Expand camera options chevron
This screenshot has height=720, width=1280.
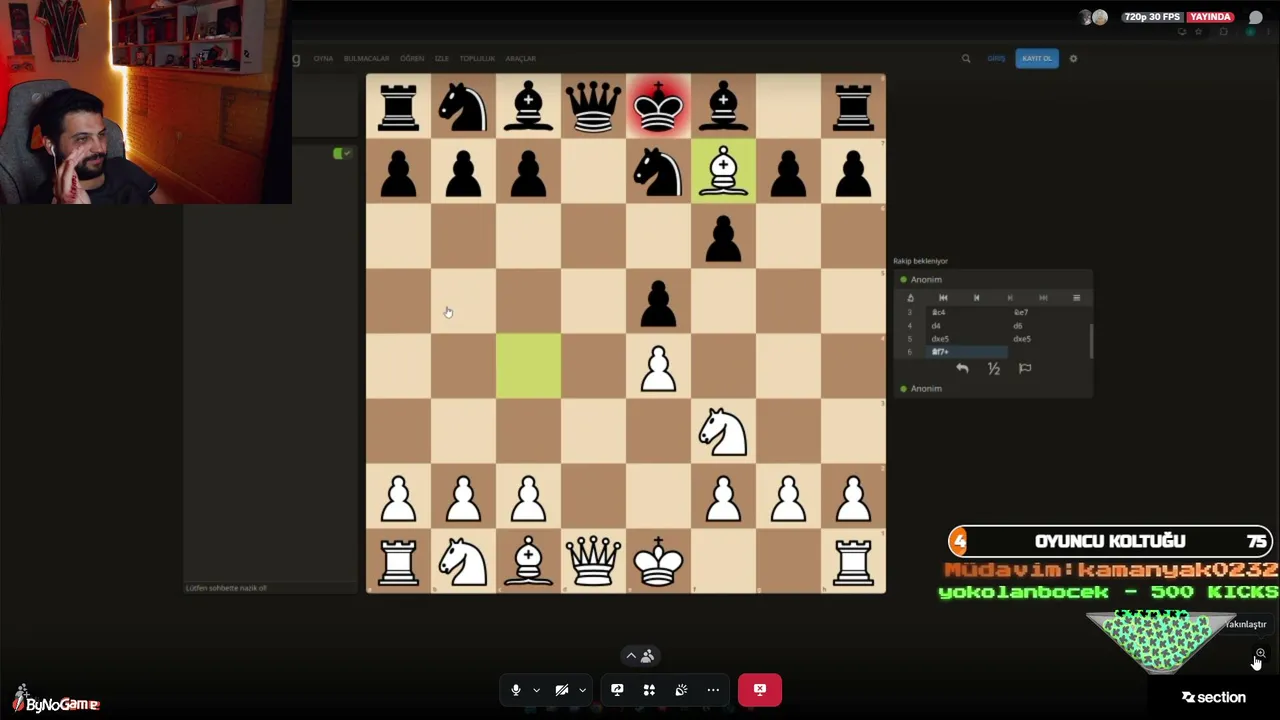click(x=582, y=689)
